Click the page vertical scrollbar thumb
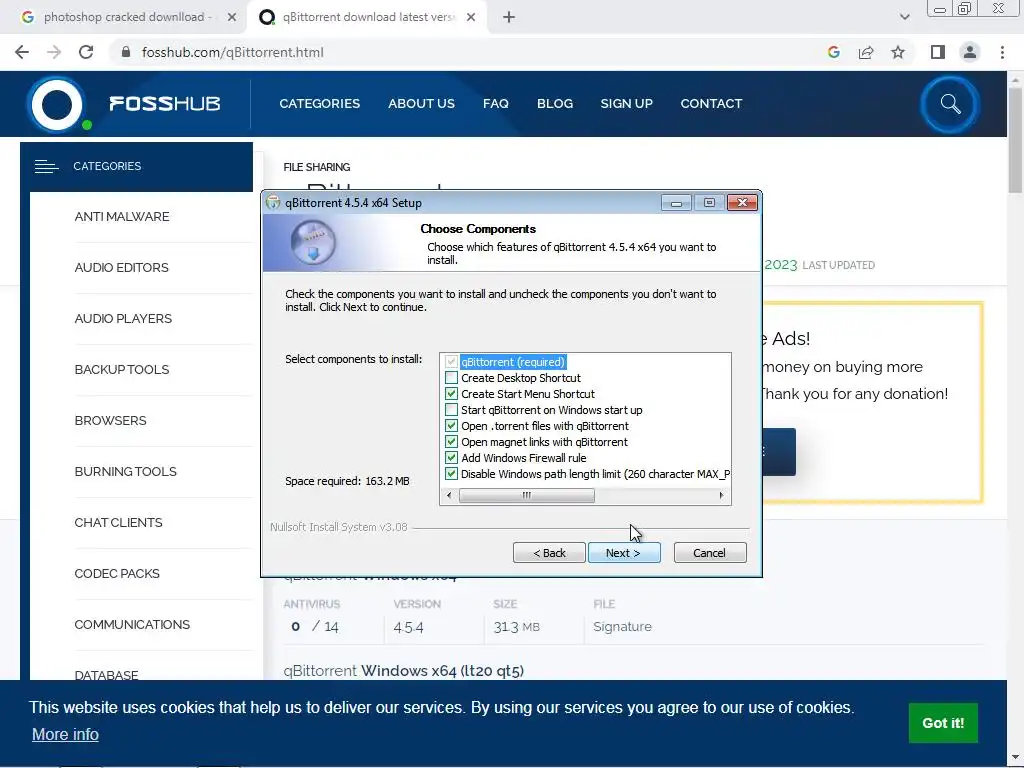The image size is (1024, 768). click(1015, 140)
